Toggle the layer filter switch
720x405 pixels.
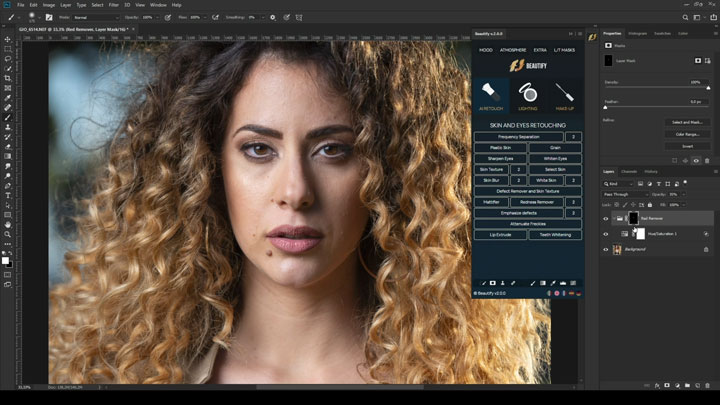pyautogui.click(x=685, y=183)
